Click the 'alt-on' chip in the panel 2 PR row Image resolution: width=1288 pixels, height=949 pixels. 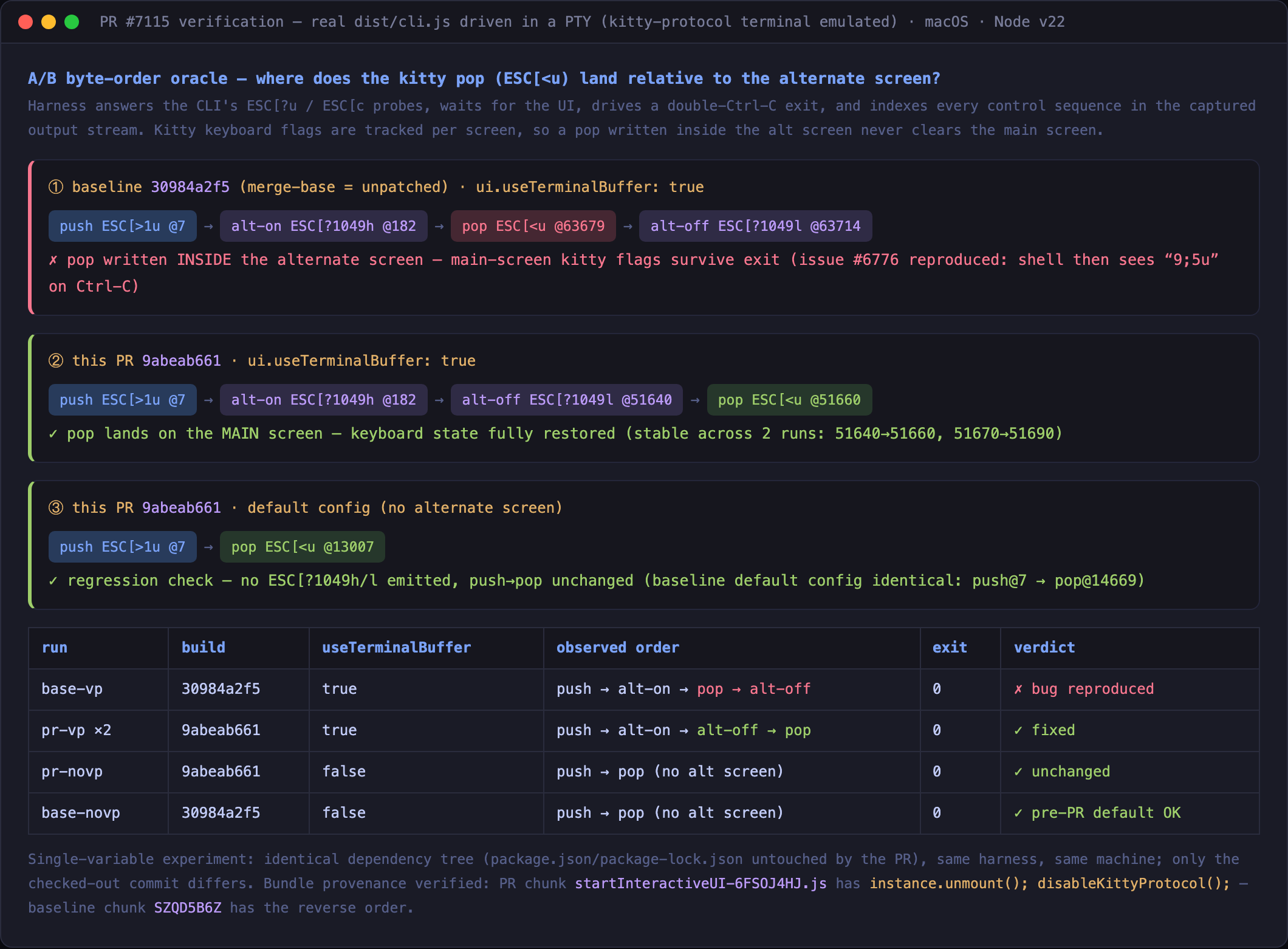(323, 400)
